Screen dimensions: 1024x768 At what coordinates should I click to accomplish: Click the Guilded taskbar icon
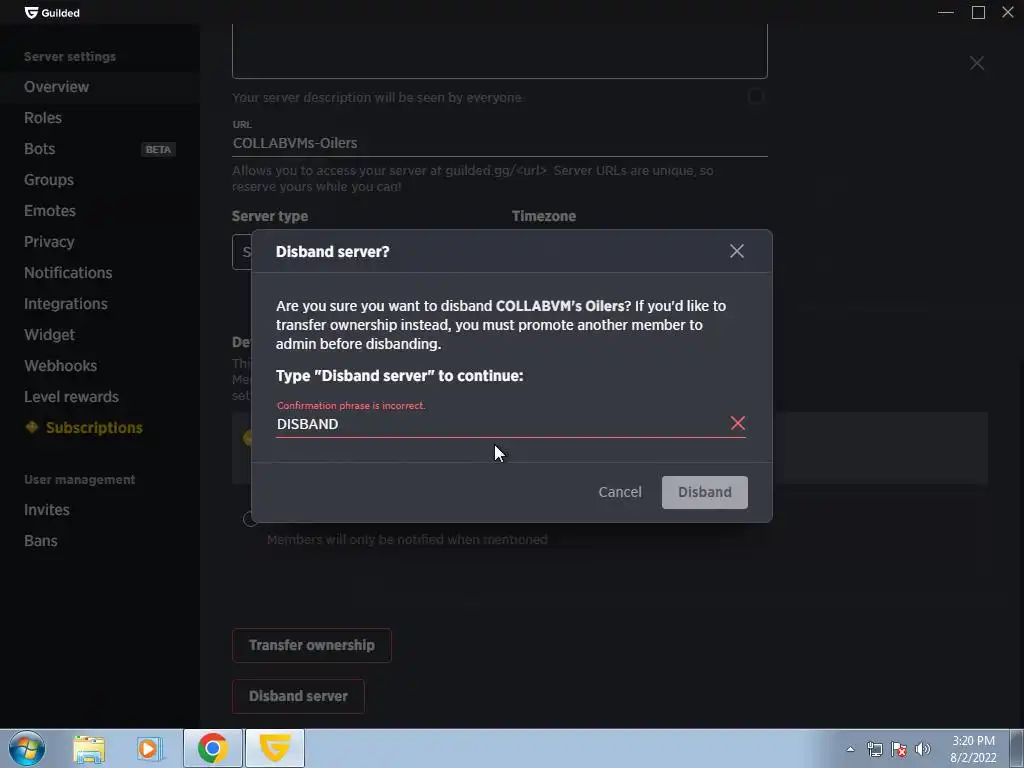275,748
